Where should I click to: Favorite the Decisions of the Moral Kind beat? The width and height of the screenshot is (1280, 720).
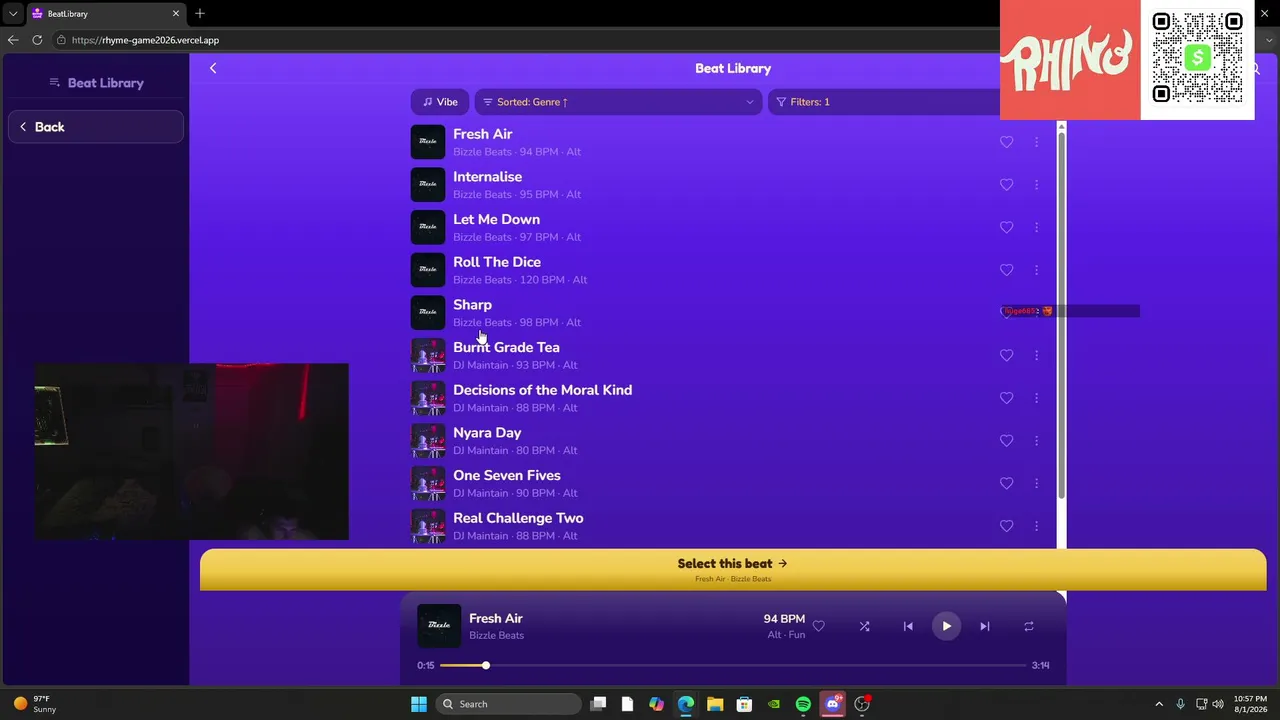click(1006, 398)
